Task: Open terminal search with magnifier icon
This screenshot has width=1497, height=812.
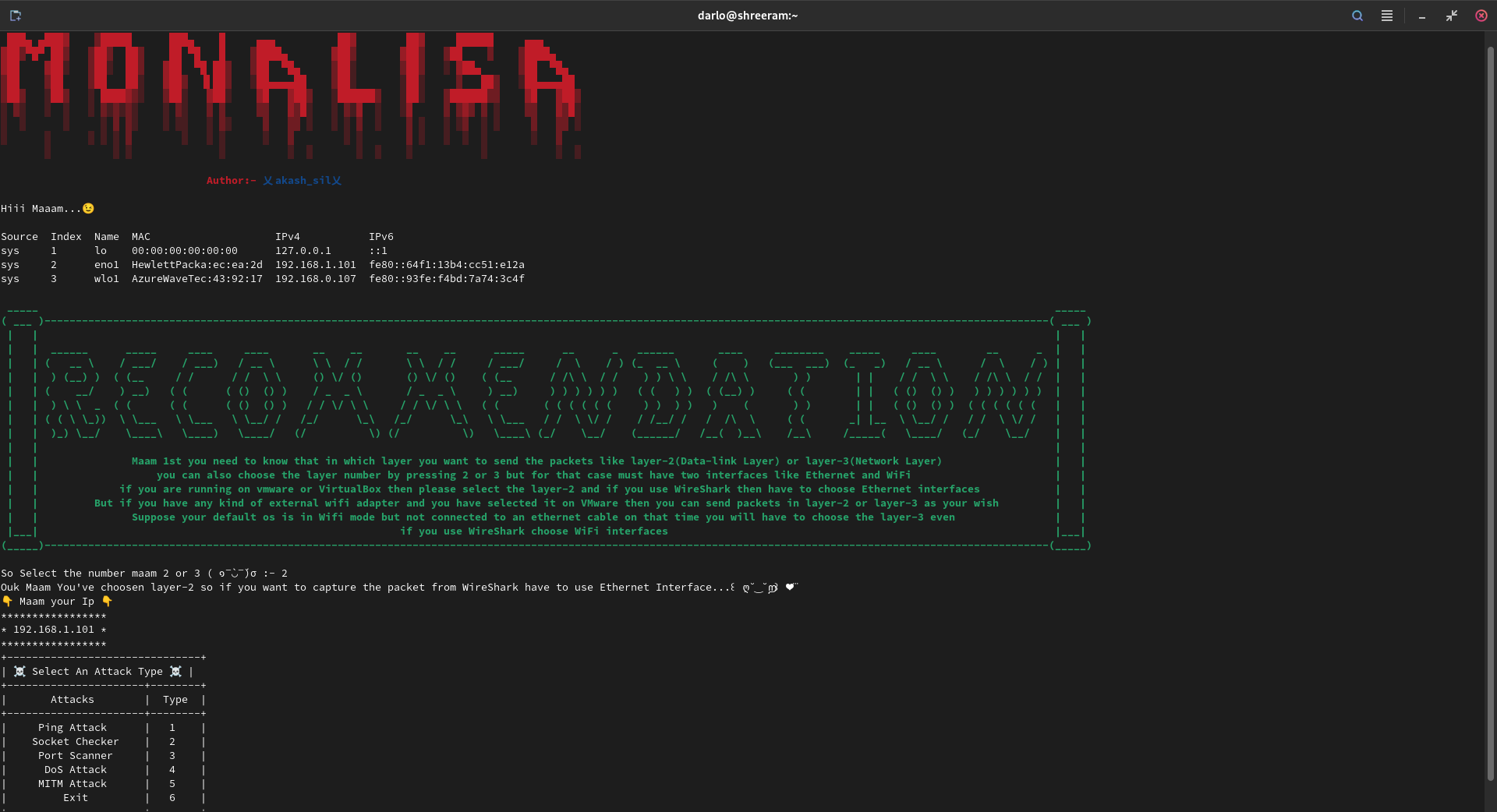Action: click(1357, 16)
